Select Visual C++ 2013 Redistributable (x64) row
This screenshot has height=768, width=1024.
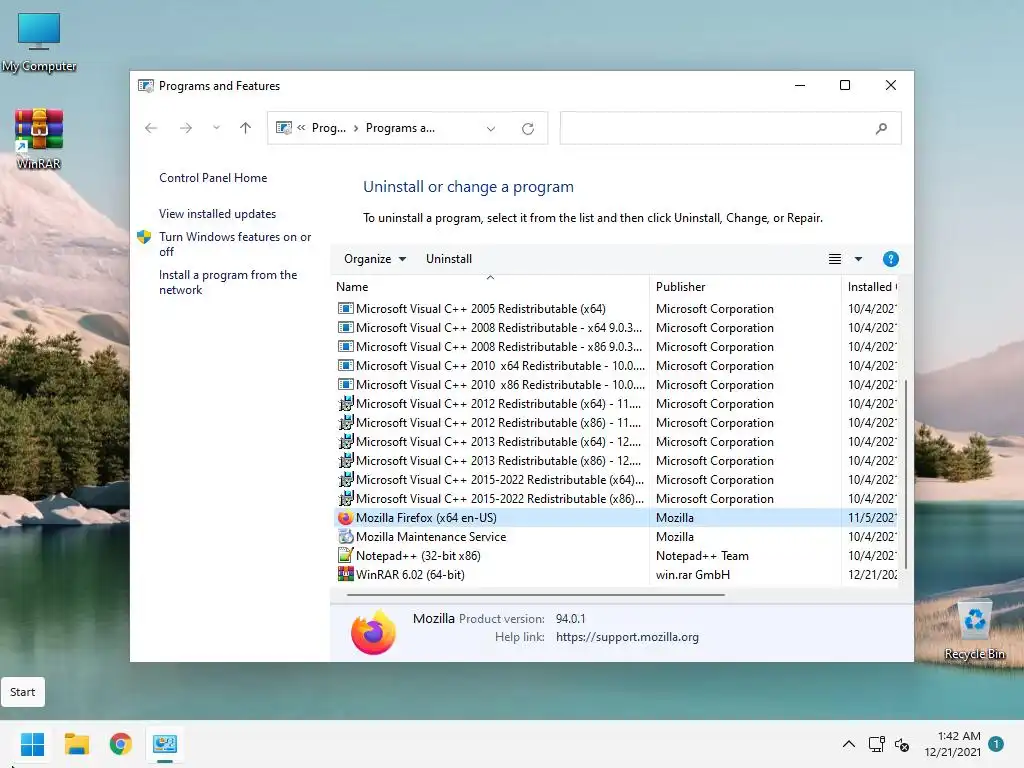click(490, 441)
